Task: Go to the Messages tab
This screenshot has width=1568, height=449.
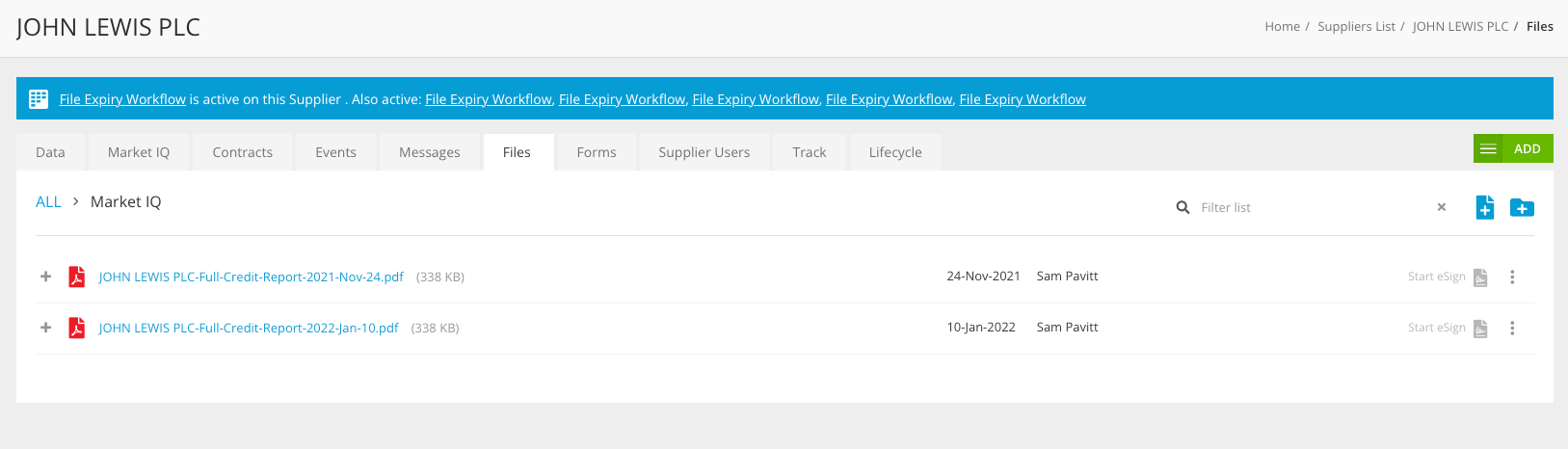Action: pos(430,152)
